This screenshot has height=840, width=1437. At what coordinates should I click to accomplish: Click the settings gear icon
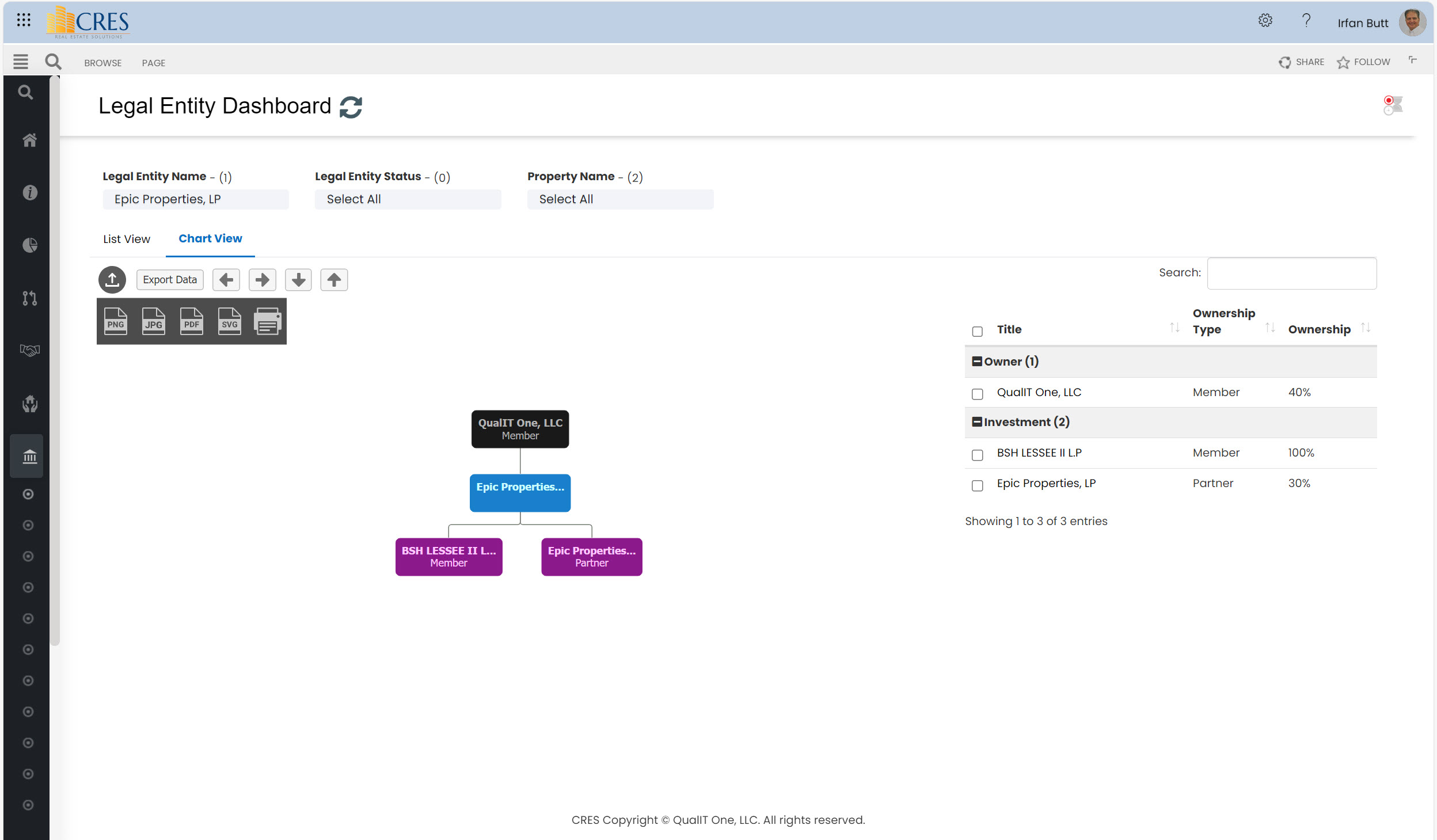tap(1264, 20)
